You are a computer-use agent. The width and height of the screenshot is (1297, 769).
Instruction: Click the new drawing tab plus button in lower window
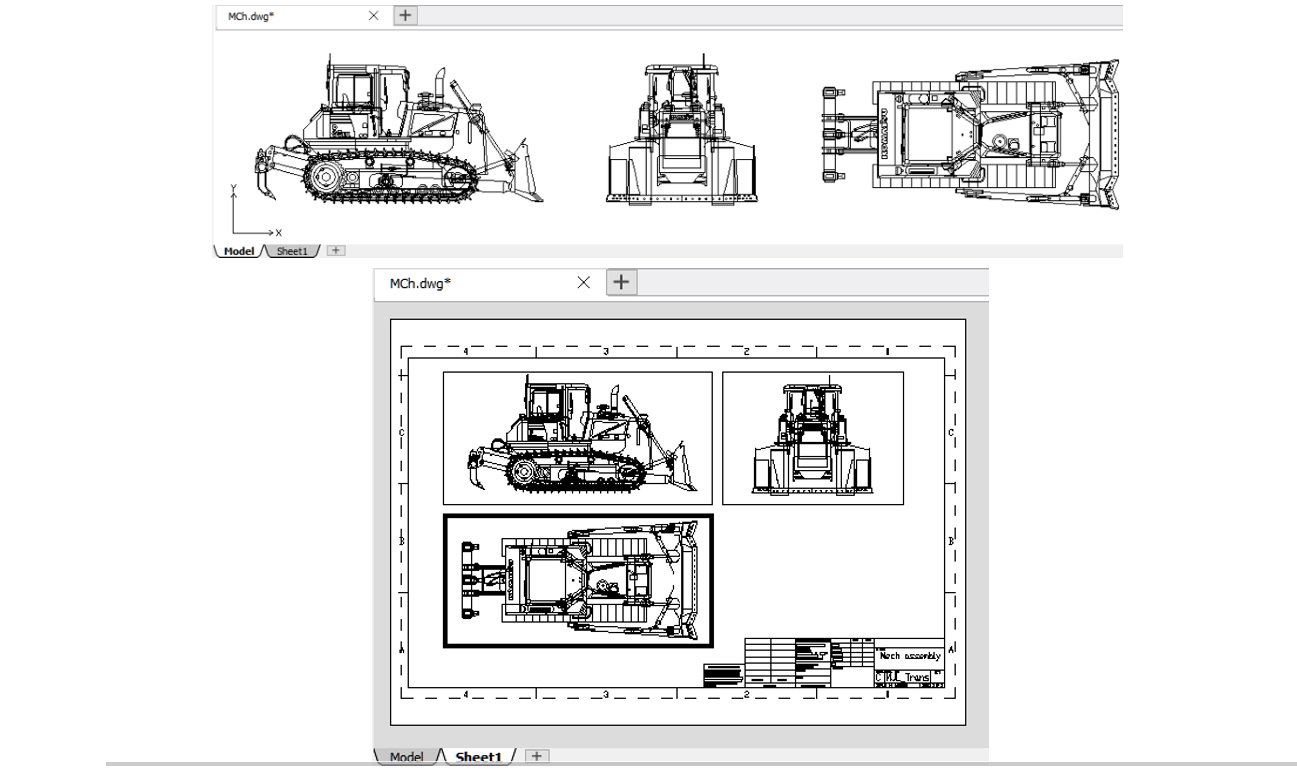click(x=622, y=283)
